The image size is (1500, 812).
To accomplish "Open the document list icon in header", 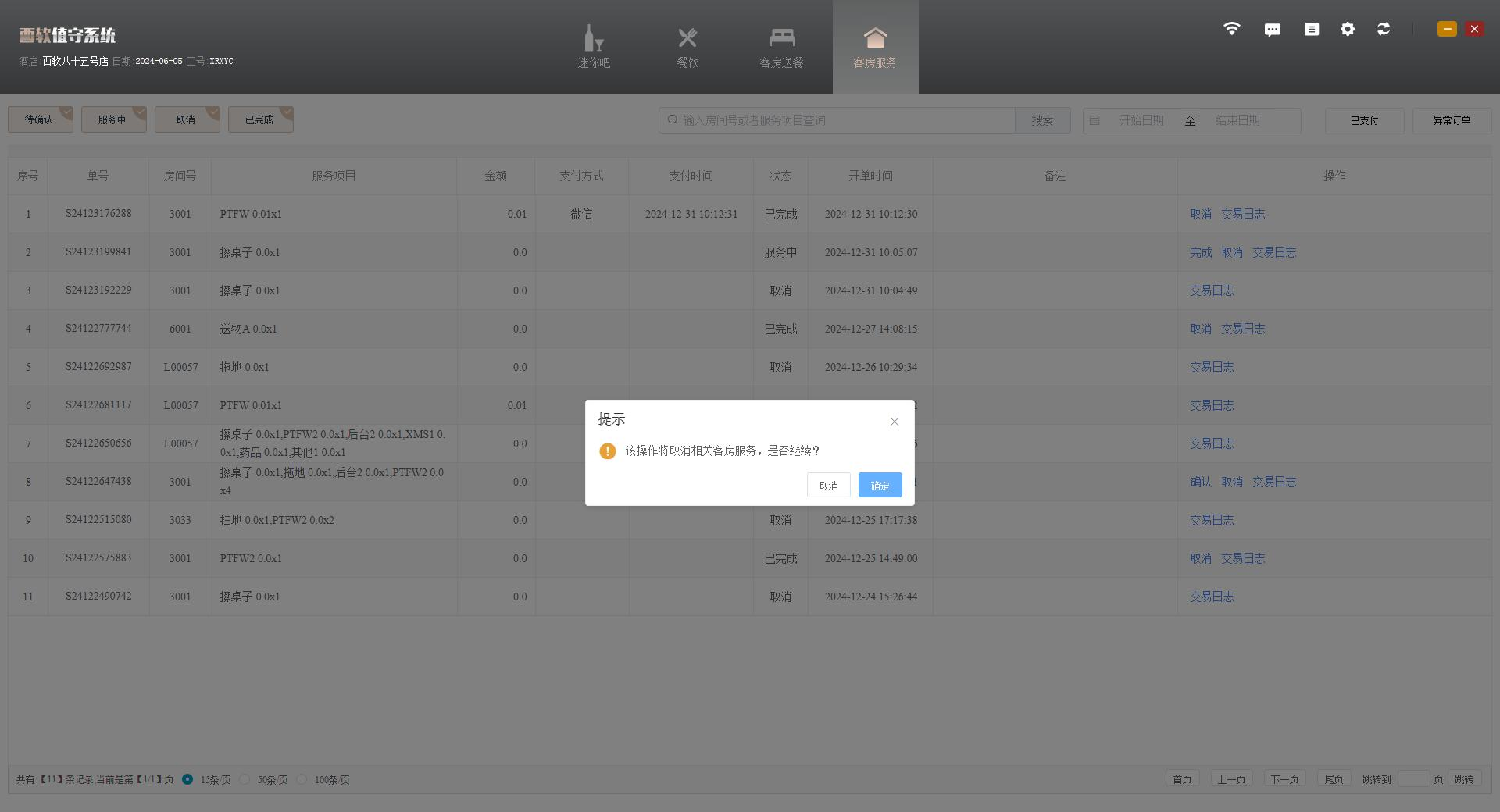I will pyautogui.click(x=1311, y=29).
